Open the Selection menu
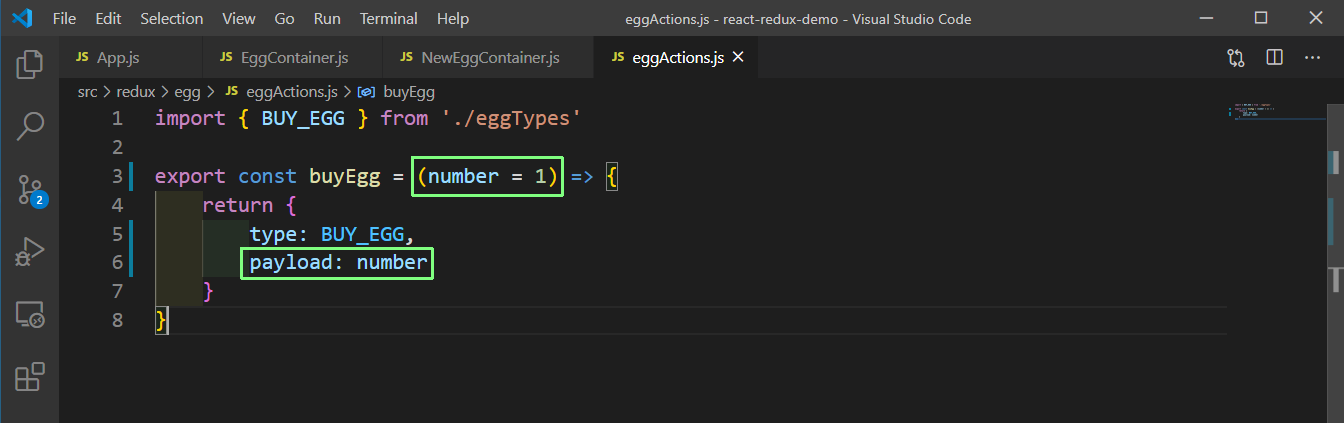1344x423 pixels. point(172,18)
